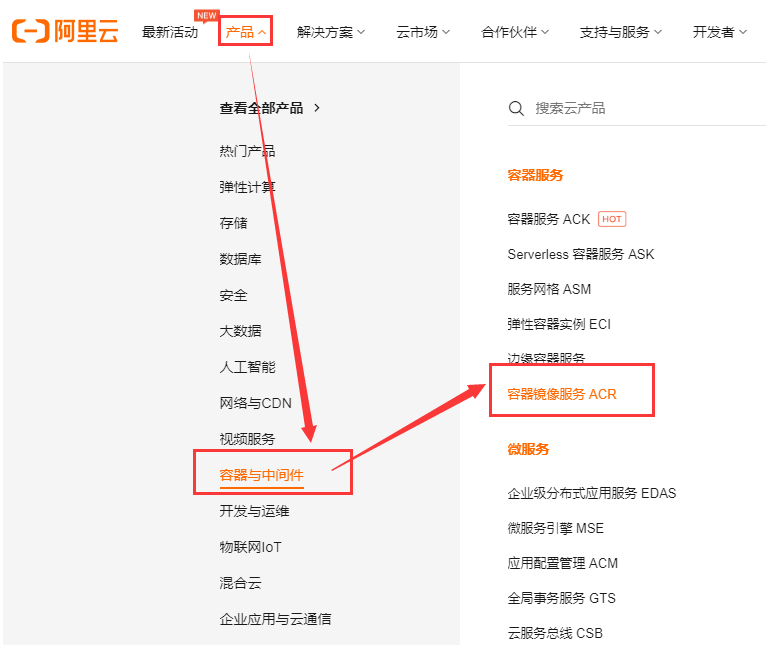Select the 物联网IoT category
This screenshot has height=648, width=768.
point(251,547)
